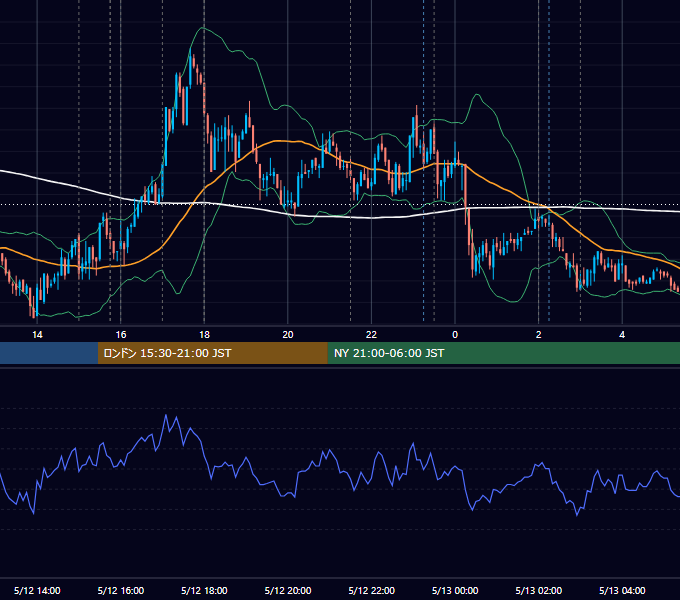
Task: Click the 5/13 00:00 time label
Action: (x=455, y=590)
